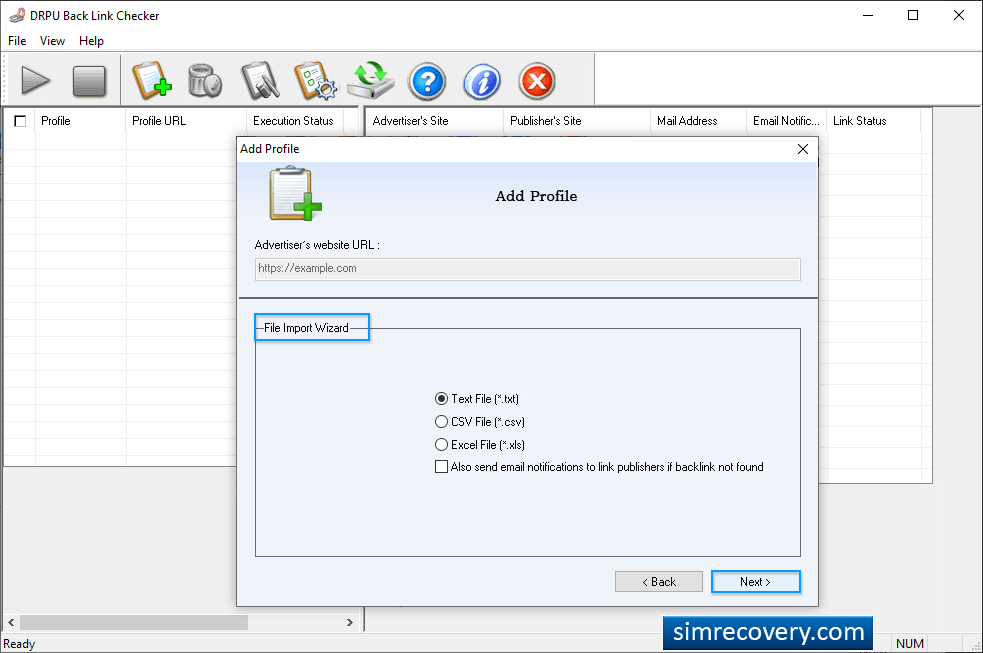
Task: Click the File Import Wizard group label
Action: click(306, 328)
